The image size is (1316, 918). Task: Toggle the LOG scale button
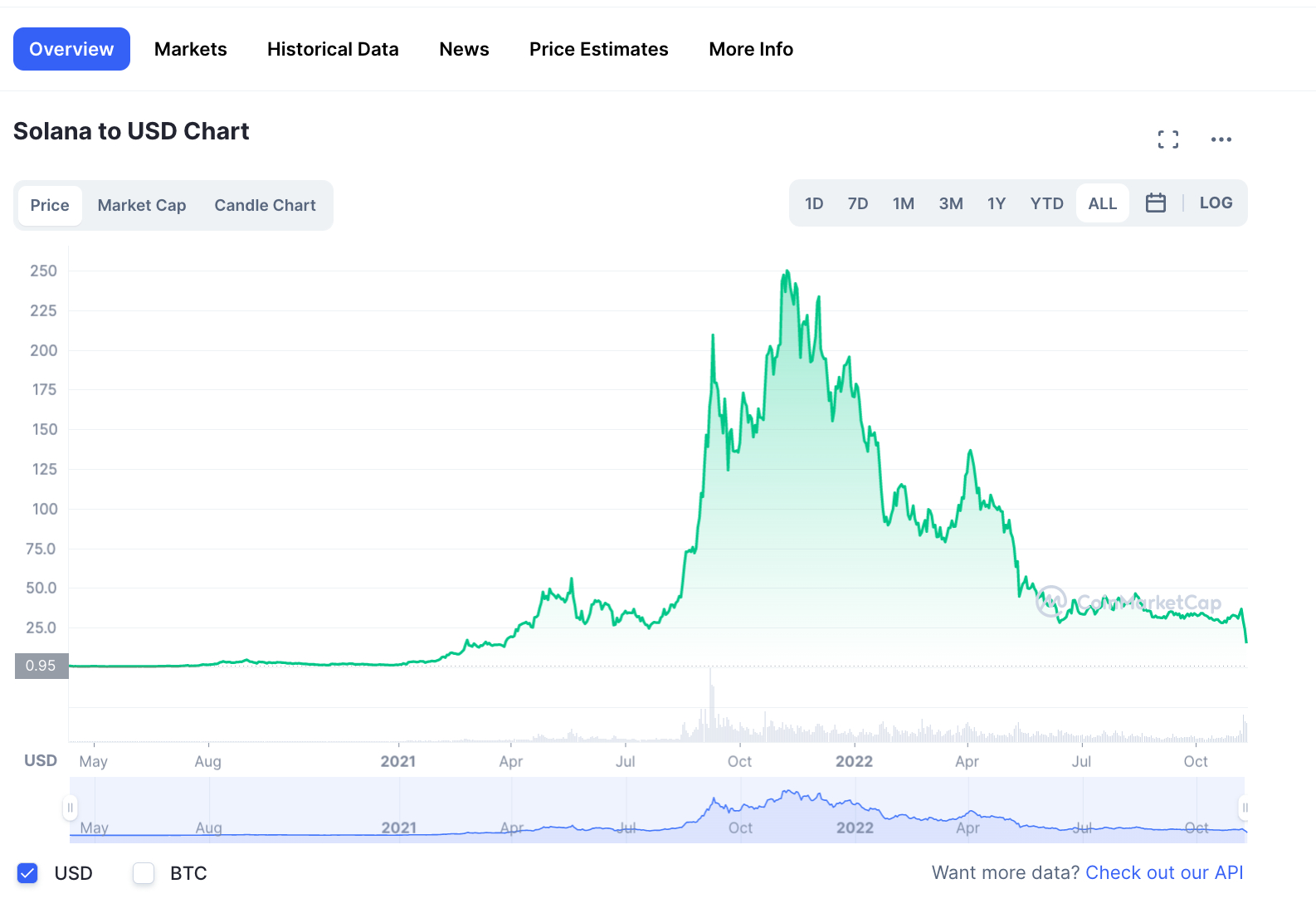1216,203
